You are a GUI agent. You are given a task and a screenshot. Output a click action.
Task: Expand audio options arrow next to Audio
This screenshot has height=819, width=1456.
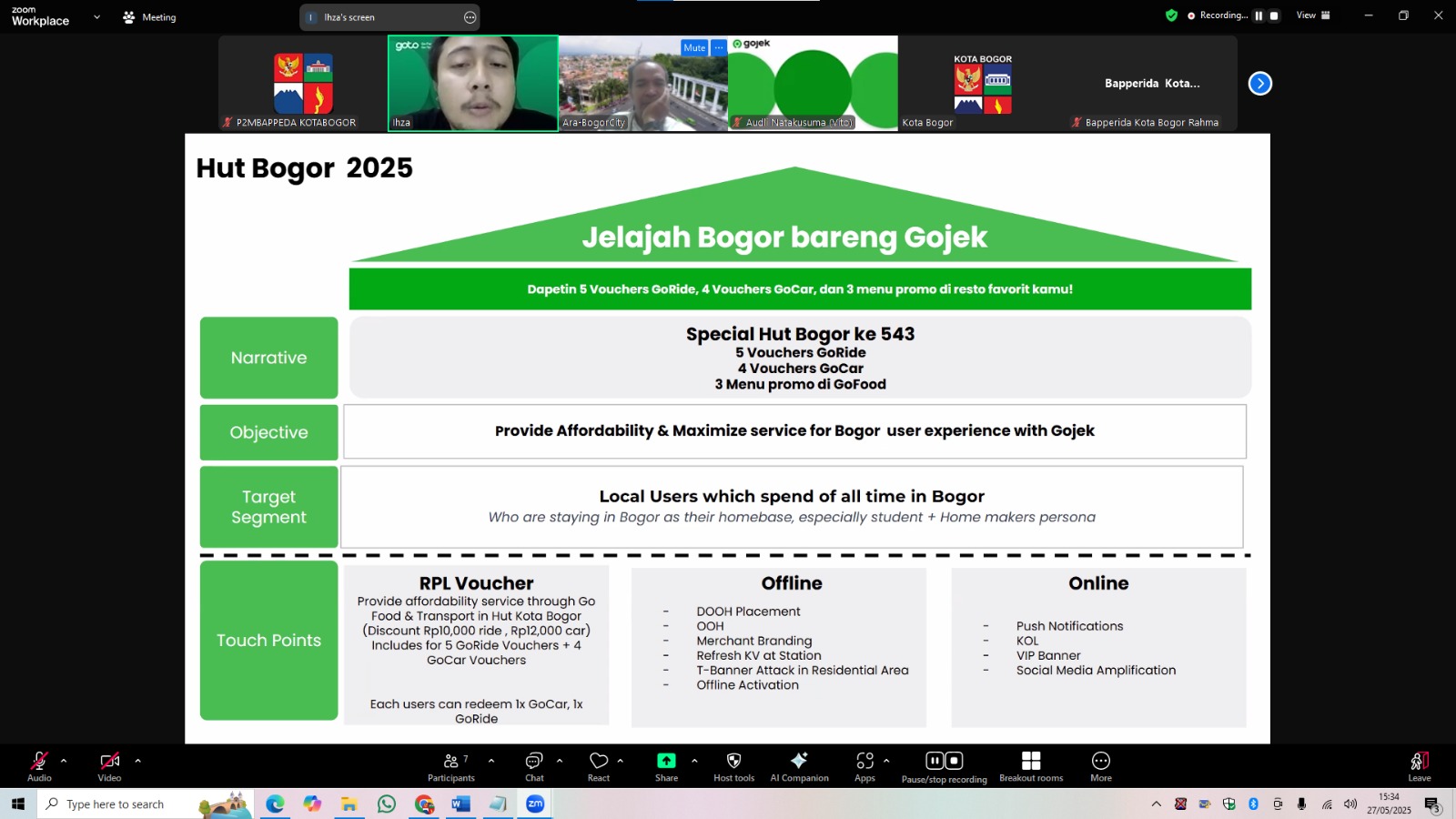click(x=63, y=761)
